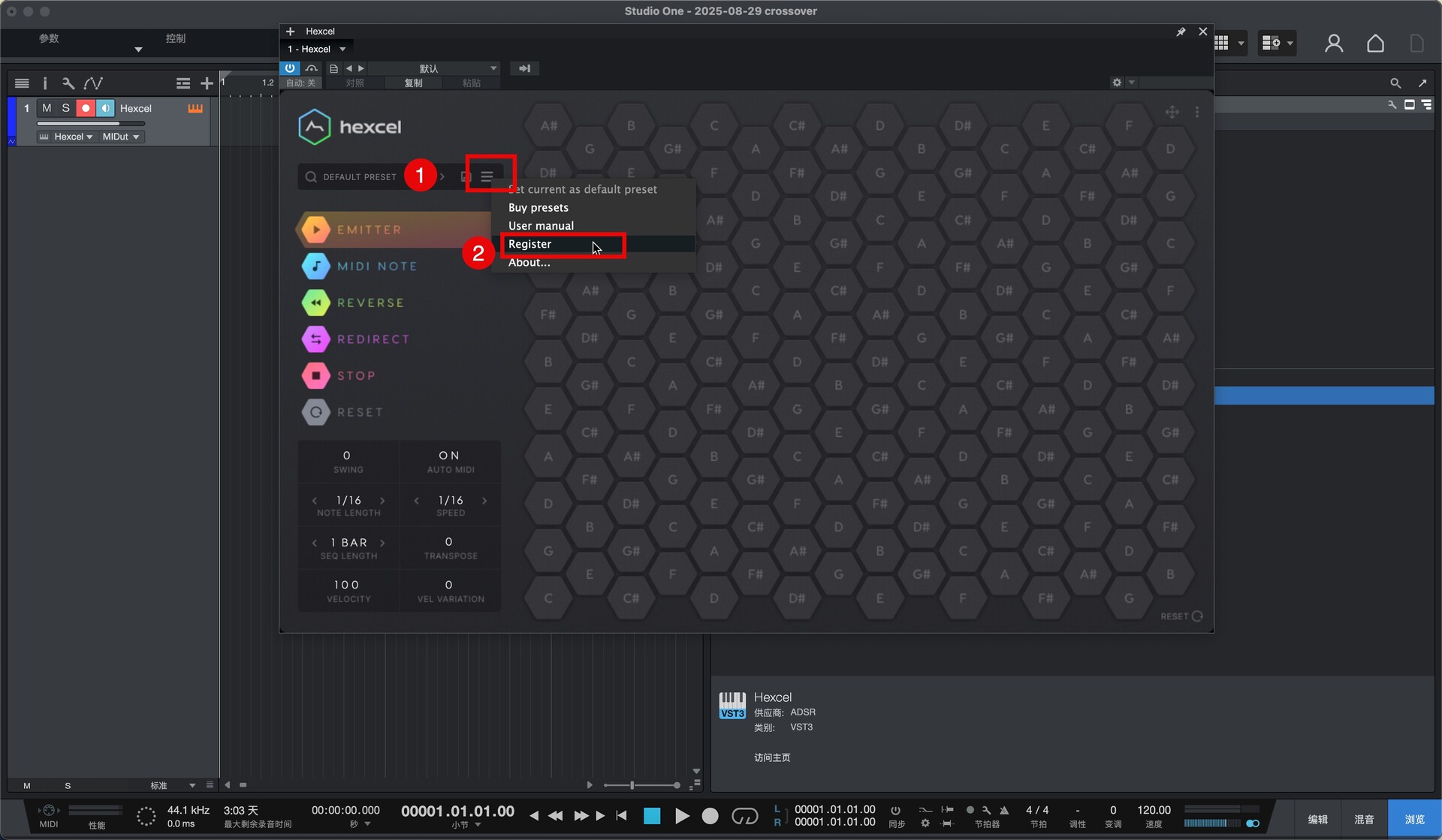The height and width of the screenshot is (840, 1442).
Task: Click the Hexcel instrument keyboard icon on track
Action: click(195, 109)
